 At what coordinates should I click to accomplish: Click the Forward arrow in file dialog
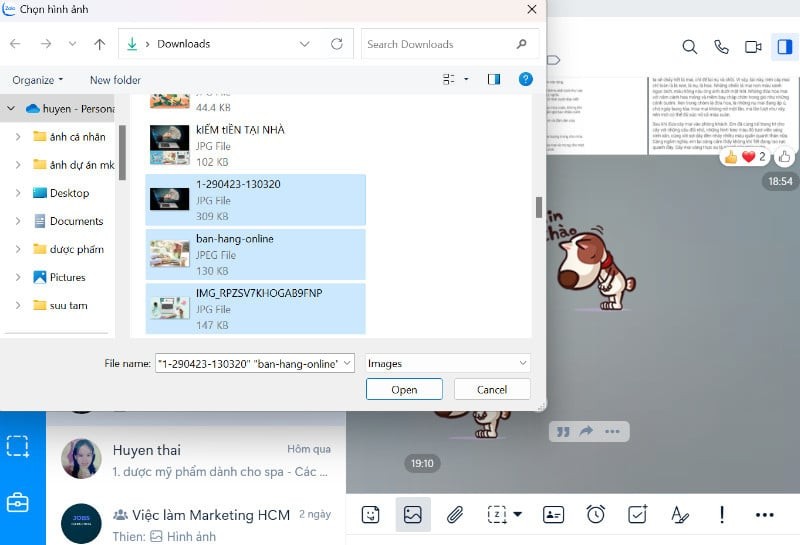coord(46,44)
